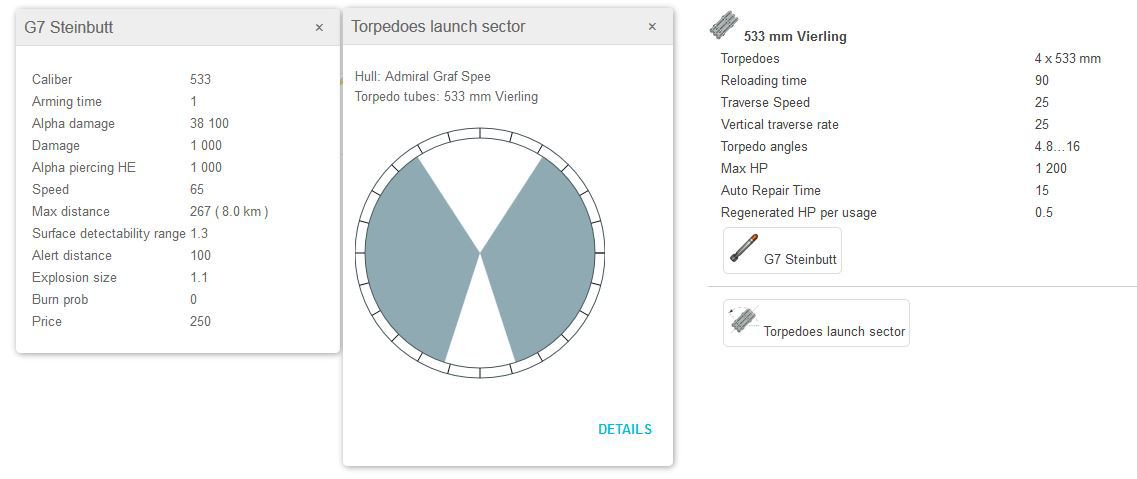Viewport: 1137px width, 479px height.
Task: Select the 533 mm Vierling heading
Action: coord(795,36)
